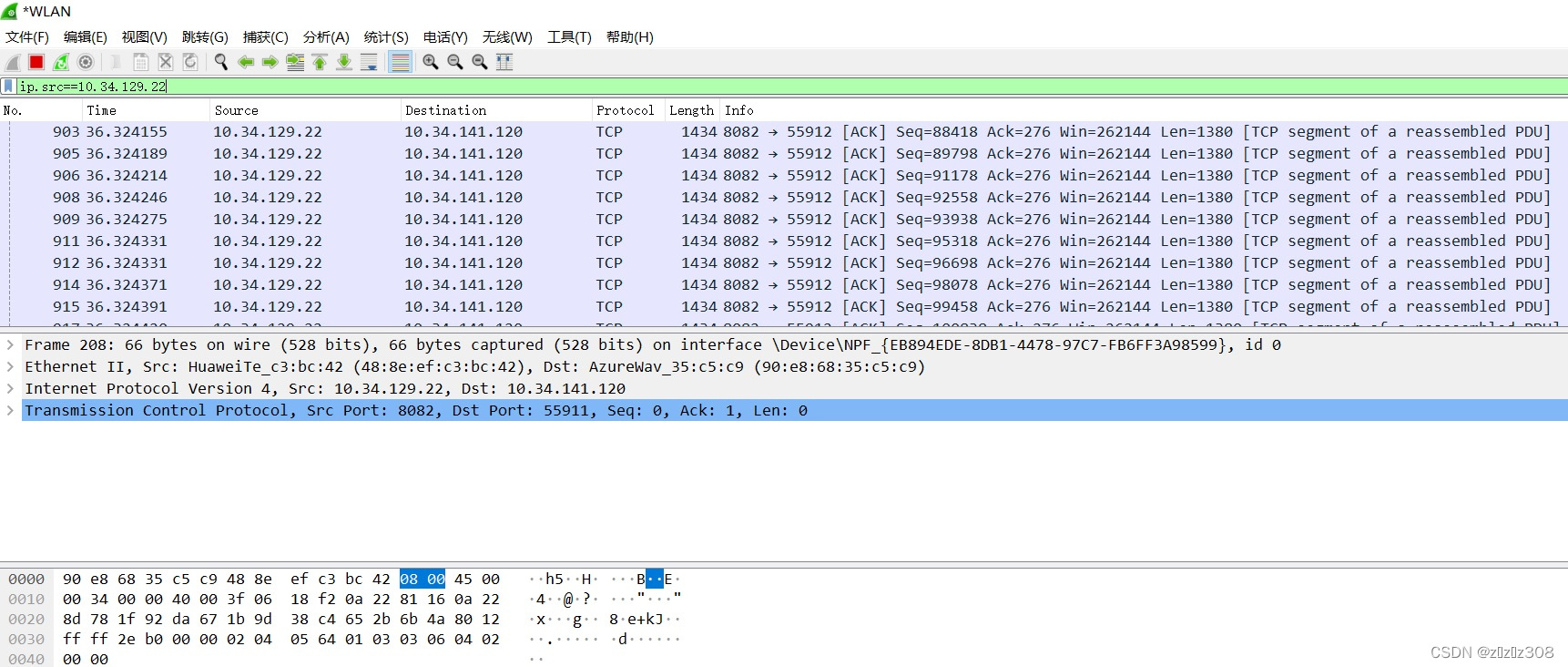Click the open capture file icon
This screenshot has width=1568, height=667.
[116, 62]
